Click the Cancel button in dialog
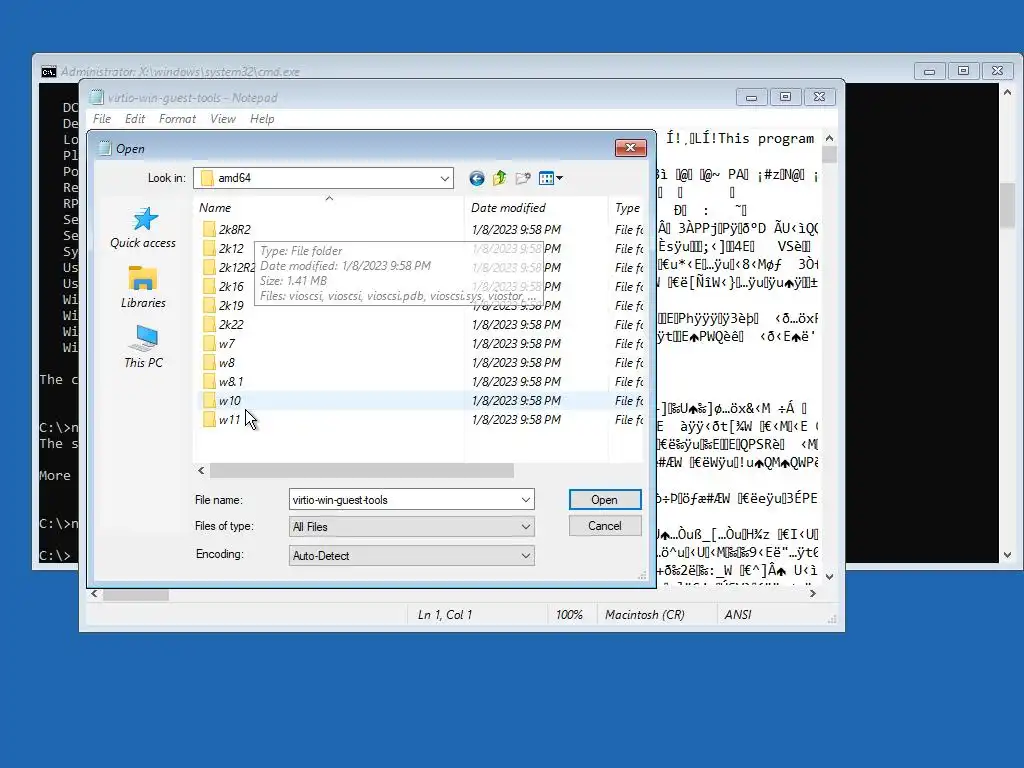 coord(605,526)
